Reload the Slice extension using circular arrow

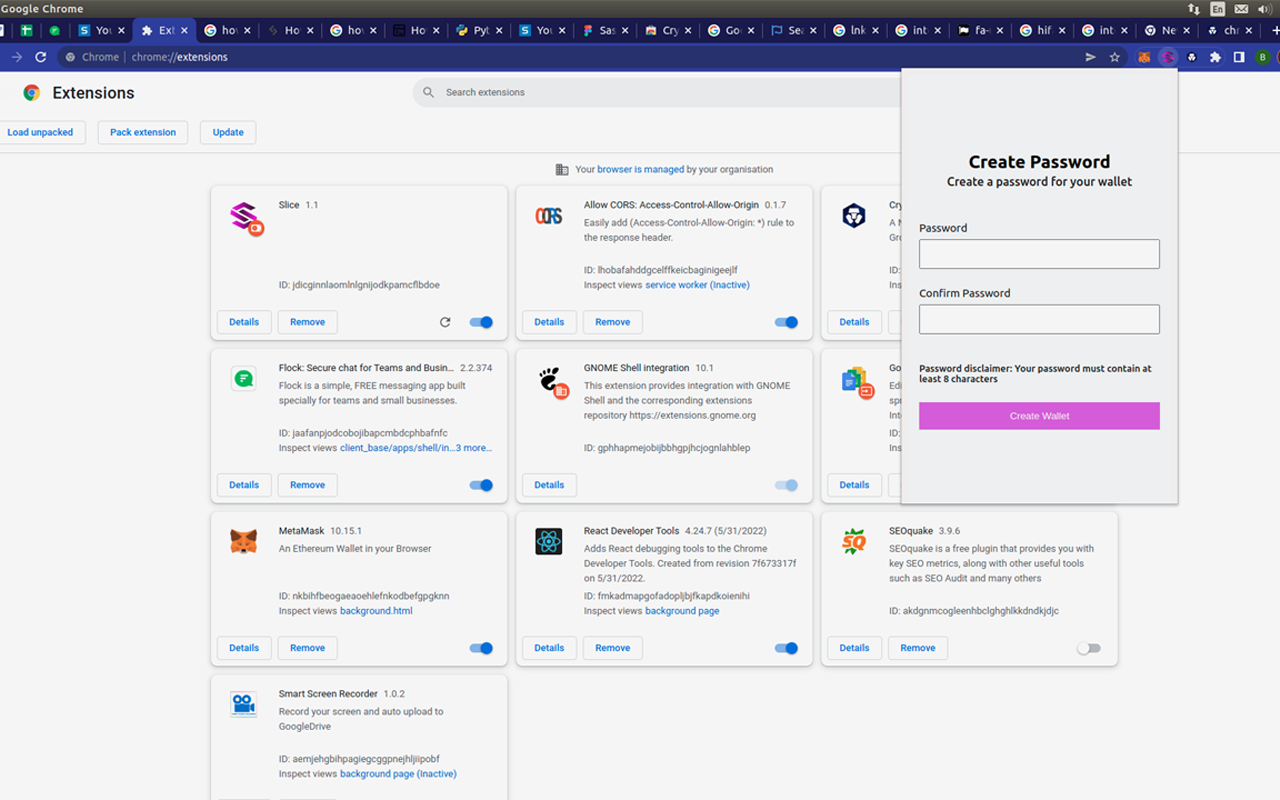[x=445, y=322]
